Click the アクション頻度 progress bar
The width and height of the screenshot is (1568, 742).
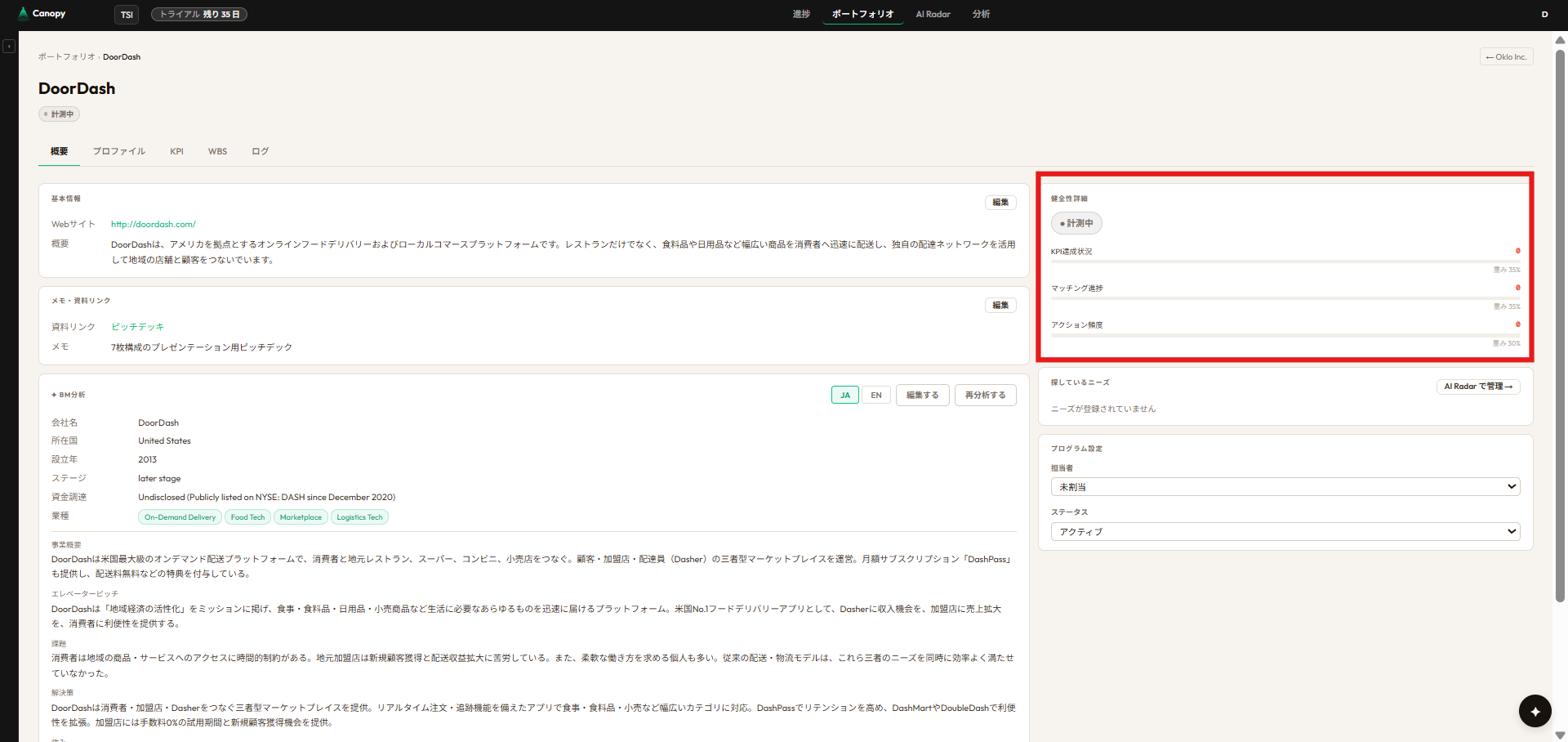point(1285,335)
